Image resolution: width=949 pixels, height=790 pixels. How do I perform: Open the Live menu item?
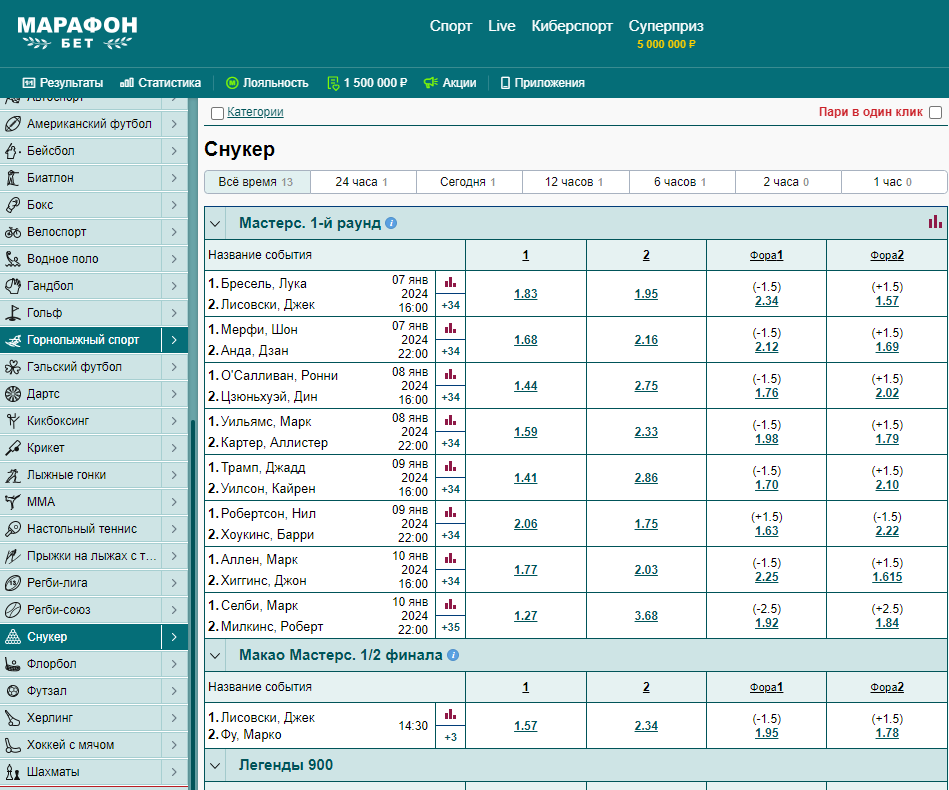click(502, 26)
